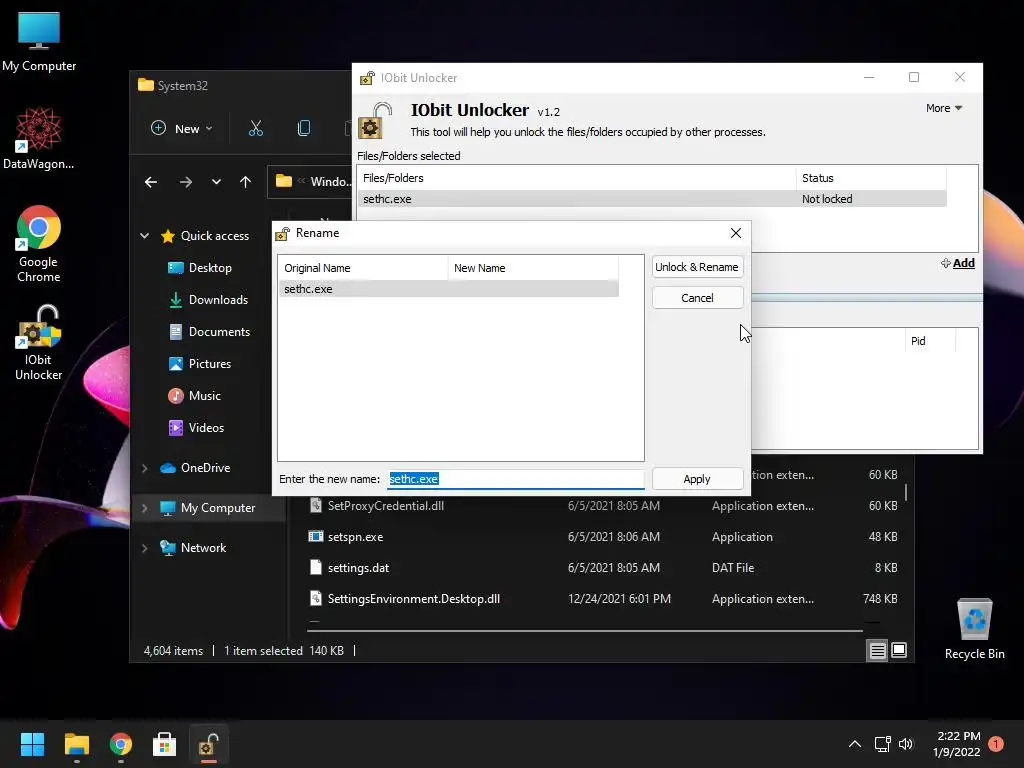1024x768 pixels.
Task: Go up one folder level
Action: pyautogui.click(x=245, y=182)
